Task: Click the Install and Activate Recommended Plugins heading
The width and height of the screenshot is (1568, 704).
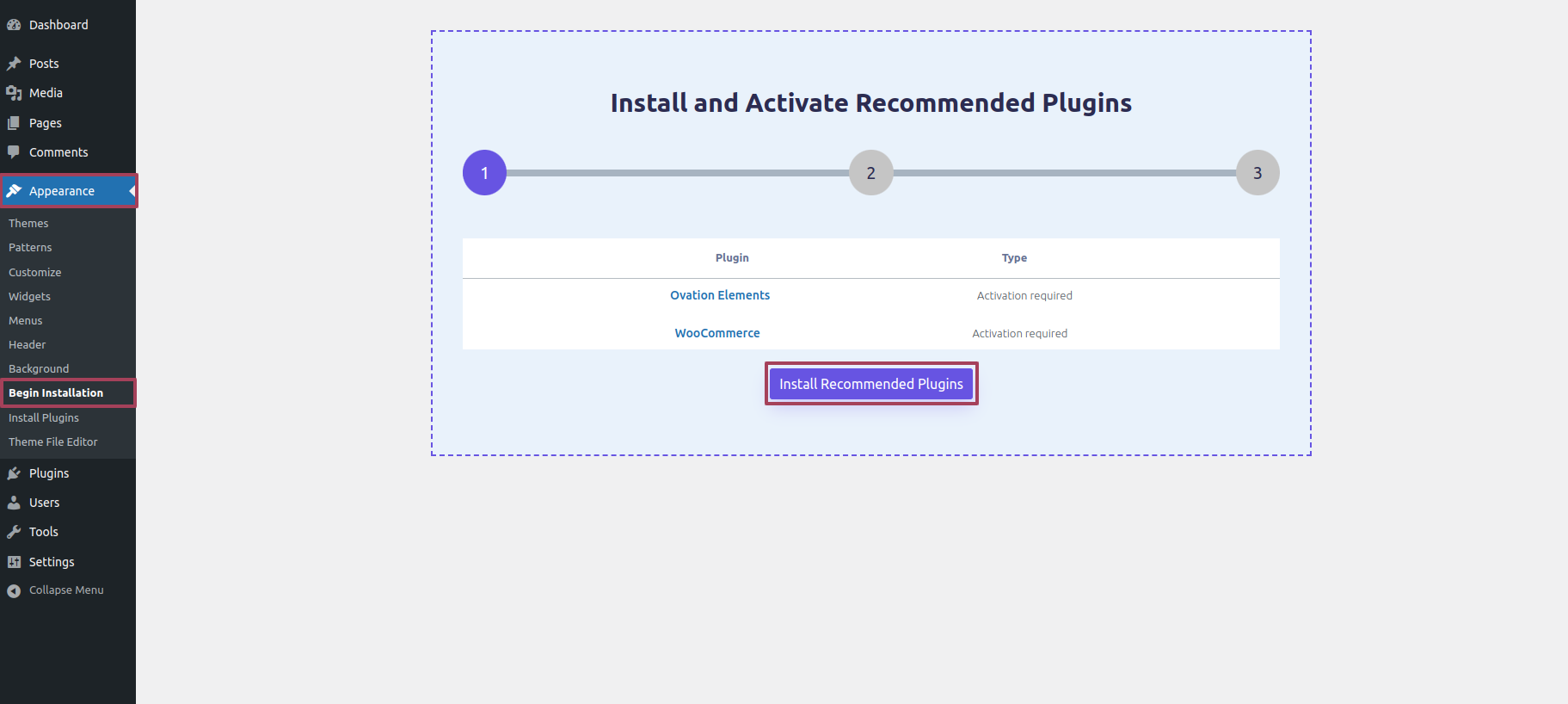Action: (871, 102)
